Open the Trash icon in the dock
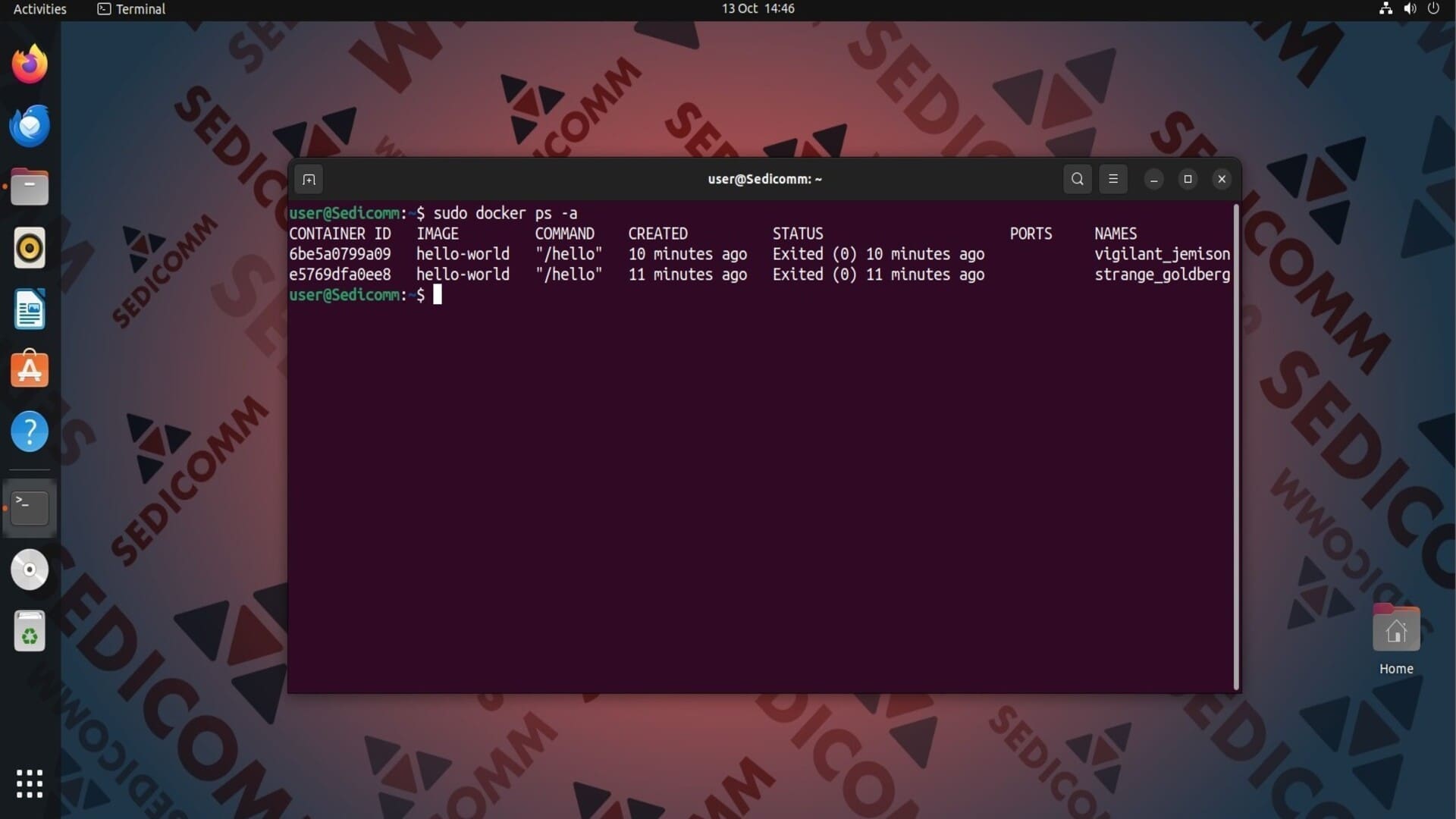Image resolution: width=1456 pixels, height=819 pixels. tap(30, 631)
